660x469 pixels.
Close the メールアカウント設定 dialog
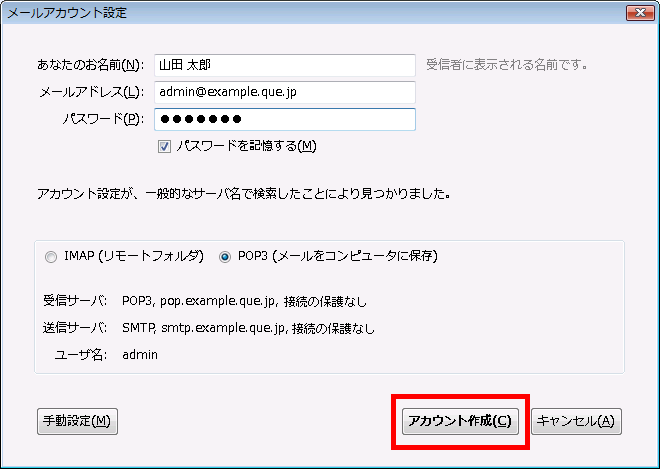point(640,13)
